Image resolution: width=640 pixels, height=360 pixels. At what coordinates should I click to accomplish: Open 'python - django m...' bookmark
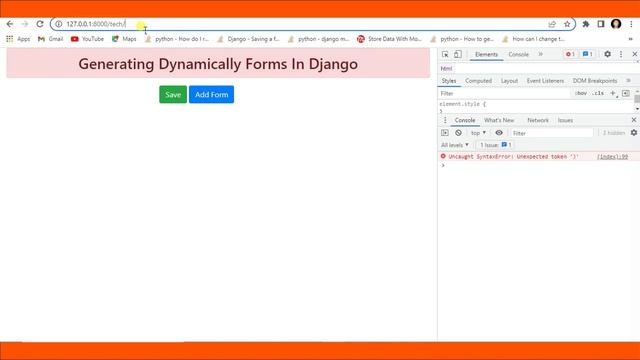pos(318,39)
